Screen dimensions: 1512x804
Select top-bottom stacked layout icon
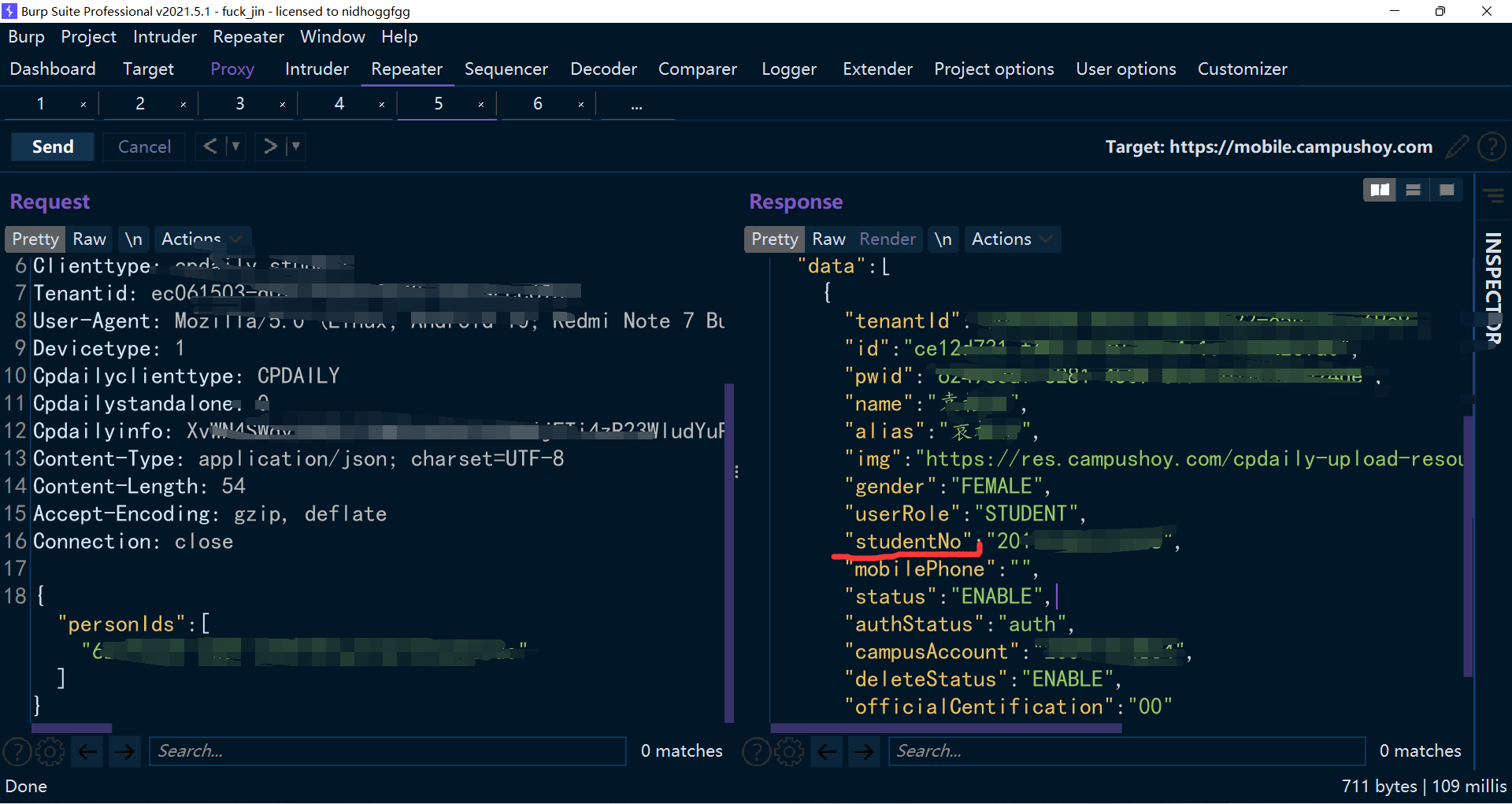[1413, 190]
